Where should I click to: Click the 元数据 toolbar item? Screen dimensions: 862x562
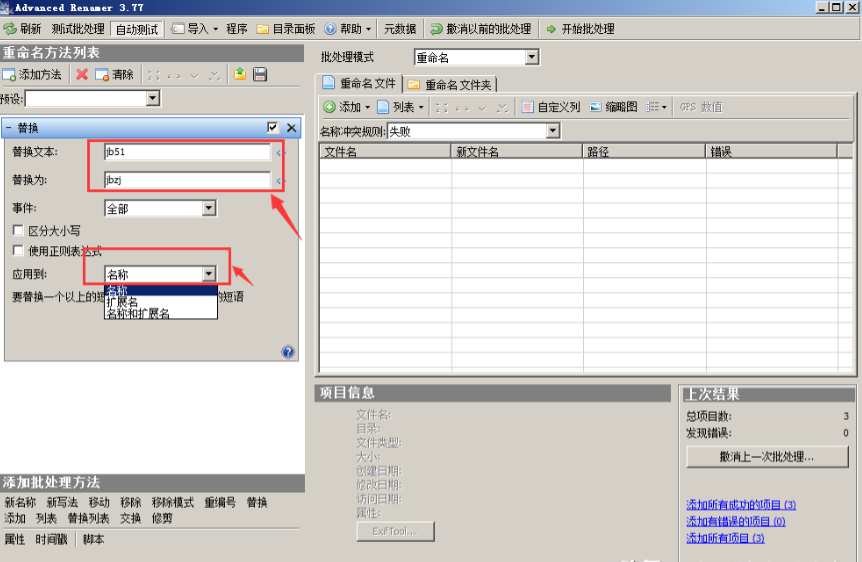point(400,29)
